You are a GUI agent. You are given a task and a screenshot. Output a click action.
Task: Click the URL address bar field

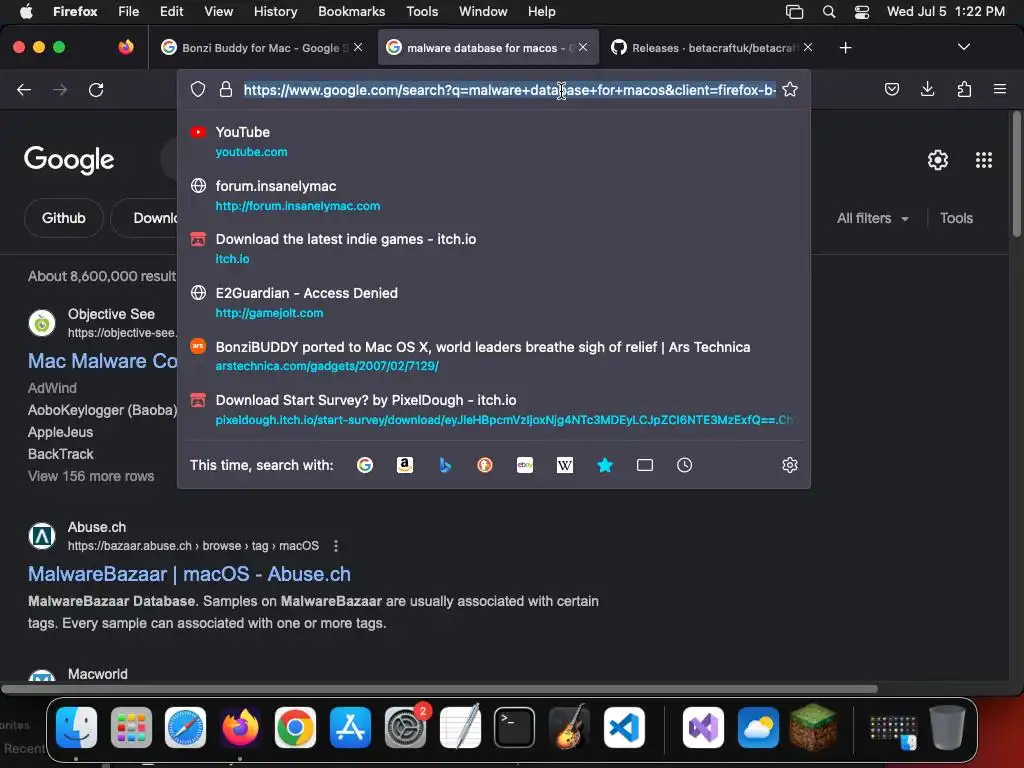(x=509, y=90)
